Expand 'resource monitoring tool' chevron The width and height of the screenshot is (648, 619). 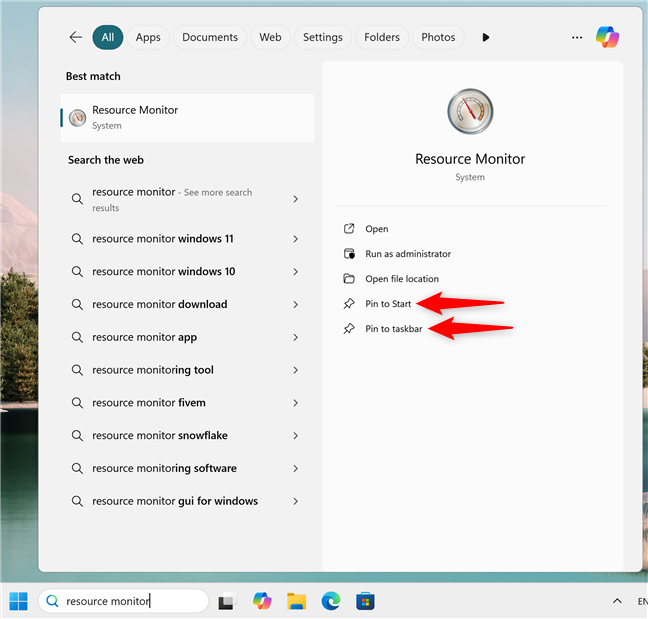pos(295,370)
